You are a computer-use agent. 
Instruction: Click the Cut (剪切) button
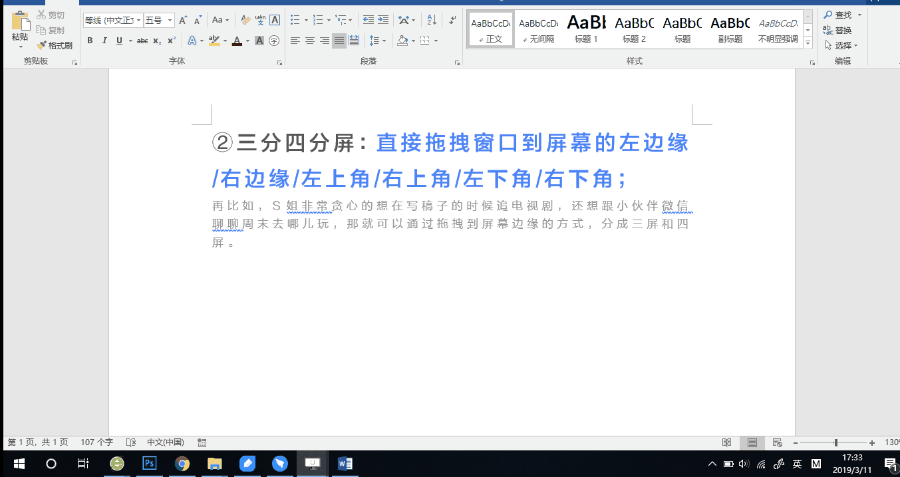(x=51, y=15)
